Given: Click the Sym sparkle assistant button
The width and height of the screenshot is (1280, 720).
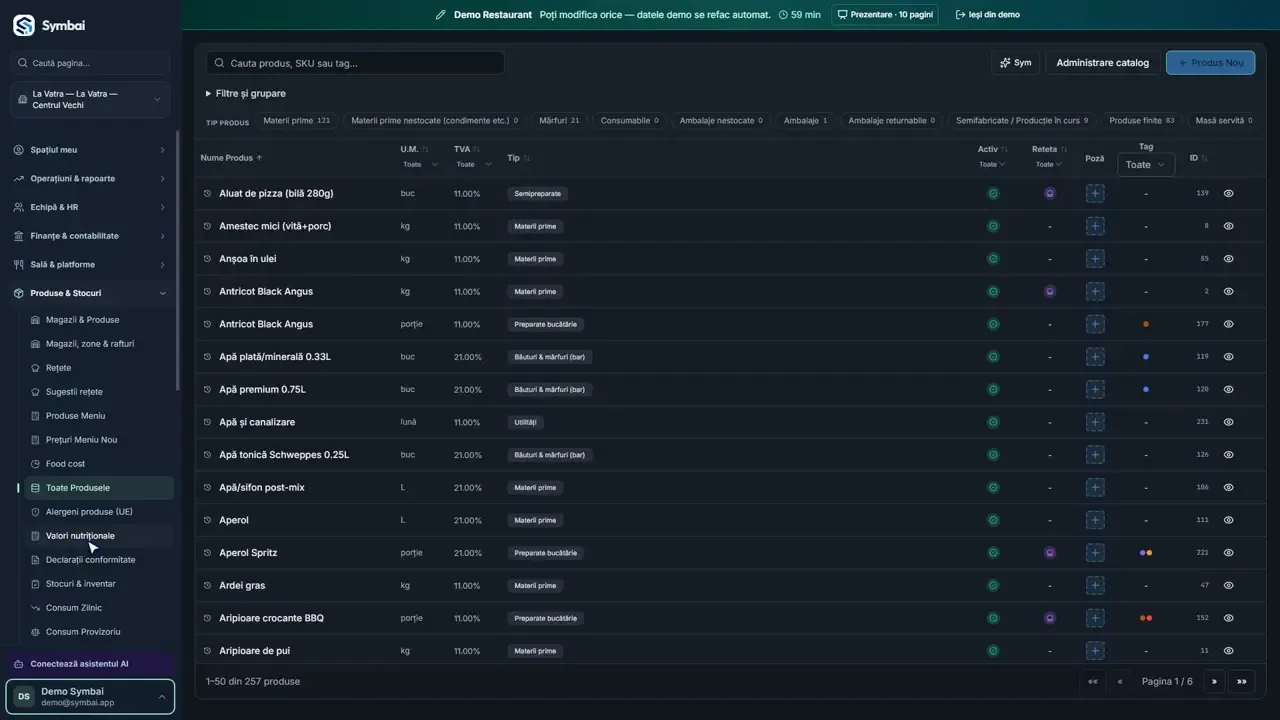Looking at the screenshot, I should [x=1015, y=62].
